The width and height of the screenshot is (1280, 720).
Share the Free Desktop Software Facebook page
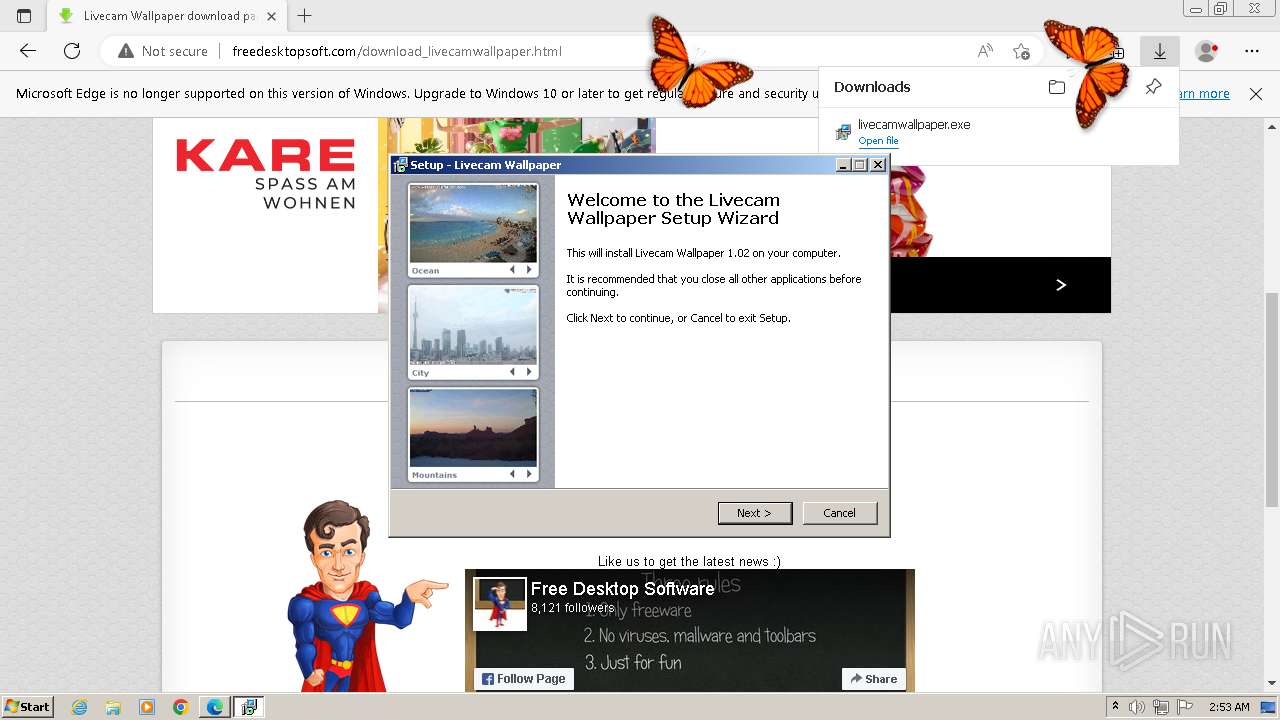874,678
